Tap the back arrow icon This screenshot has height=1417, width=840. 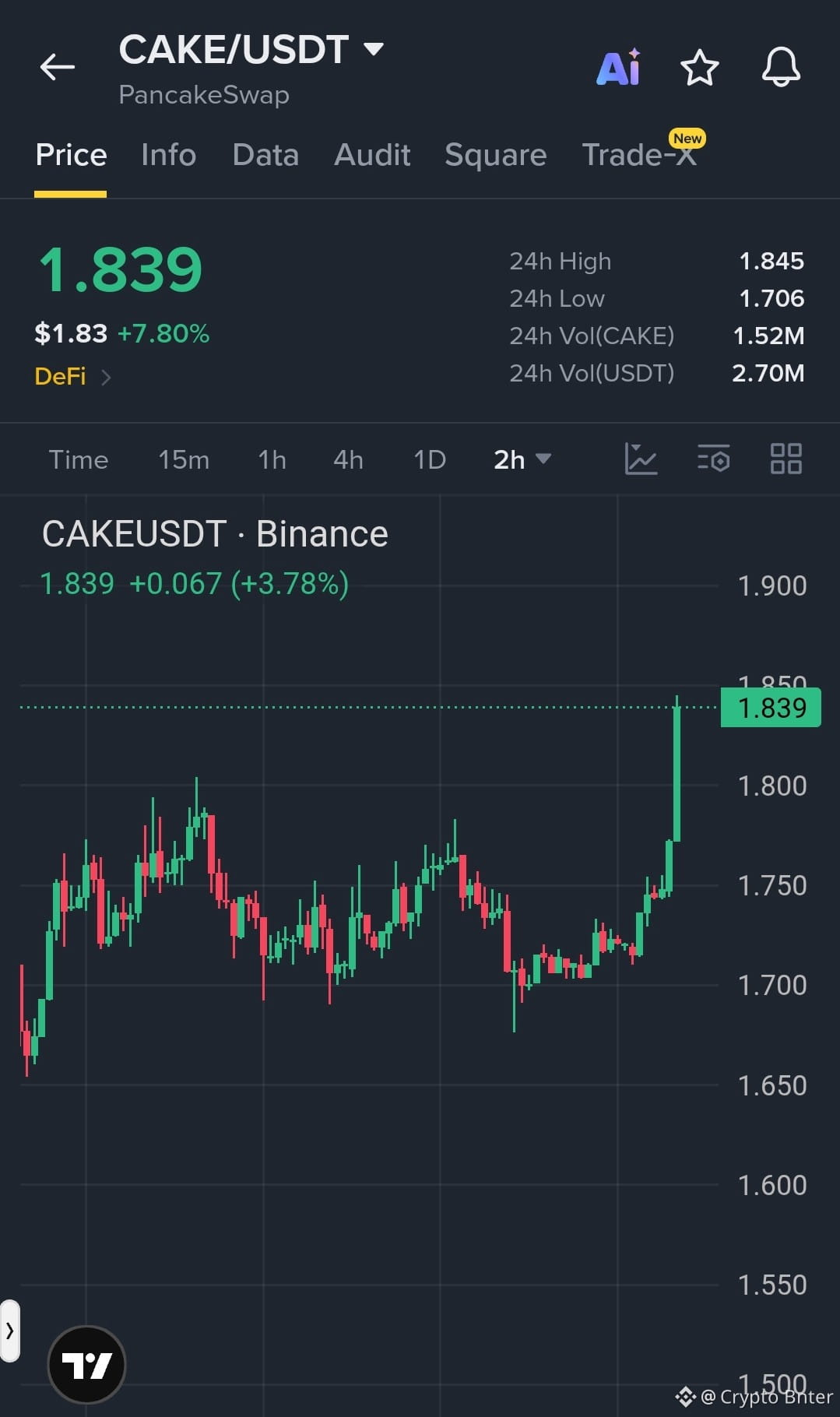click(x=58, y=67)
